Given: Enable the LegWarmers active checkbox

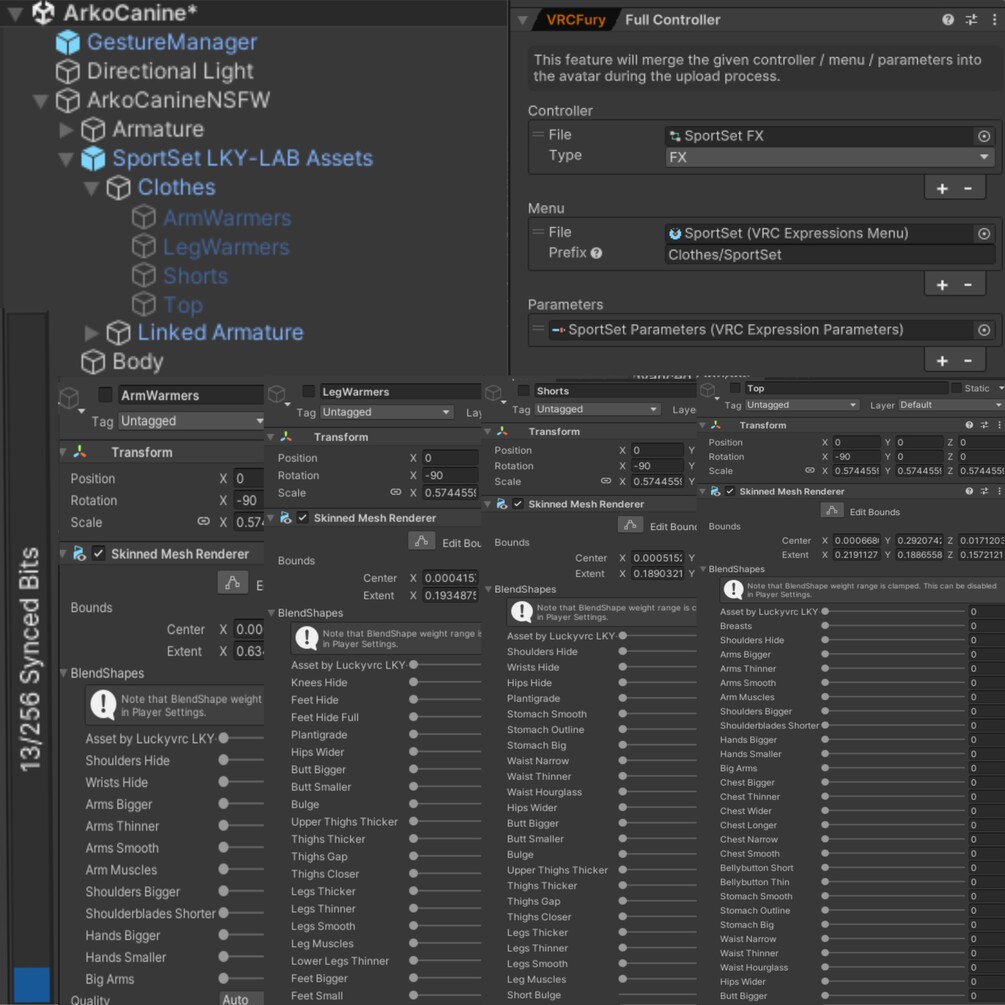Looking at the screenshot, I should click(308, 391).
